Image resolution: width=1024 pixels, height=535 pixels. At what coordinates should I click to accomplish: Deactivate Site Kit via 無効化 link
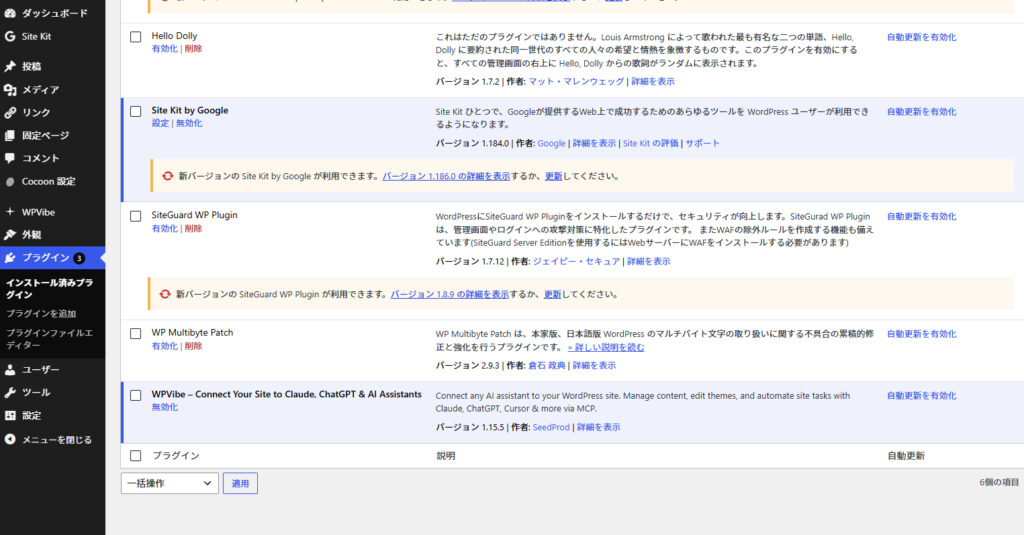[189, 123]
